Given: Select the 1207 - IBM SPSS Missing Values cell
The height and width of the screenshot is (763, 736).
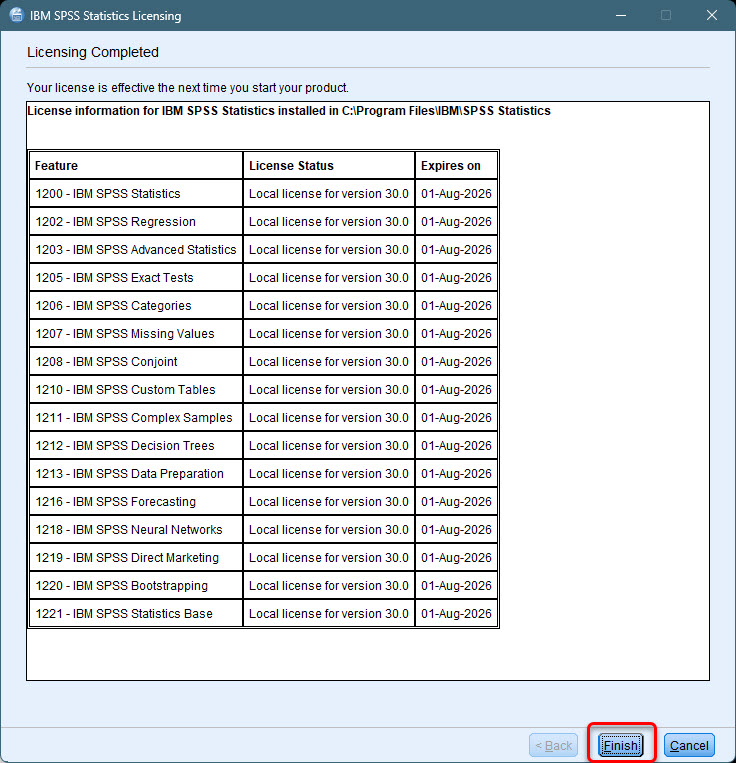Looking at the screenshot, I should pyautogui.click(x=136, y=333).
